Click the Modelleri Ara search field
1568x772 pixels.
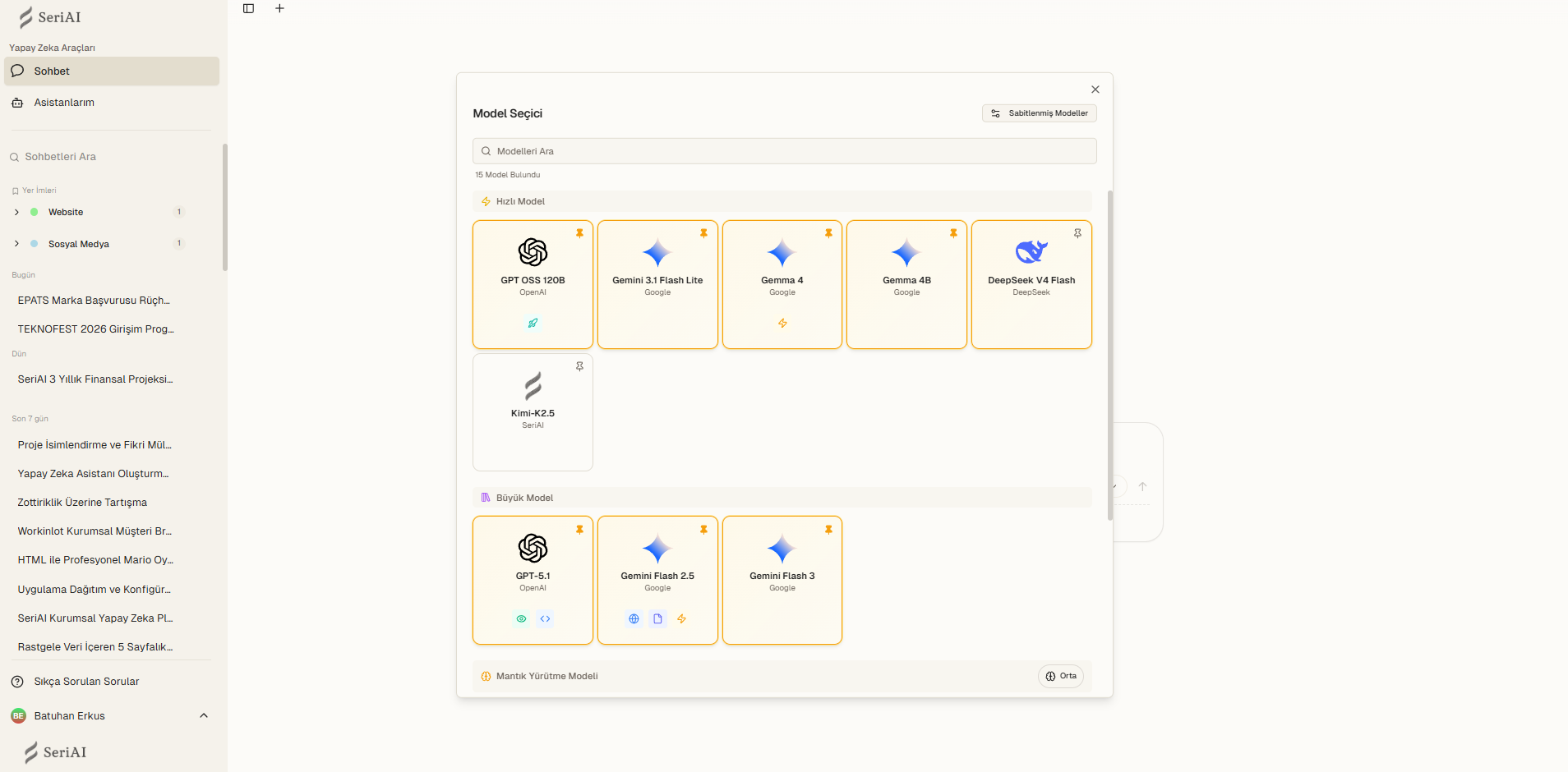coord(785,151)
